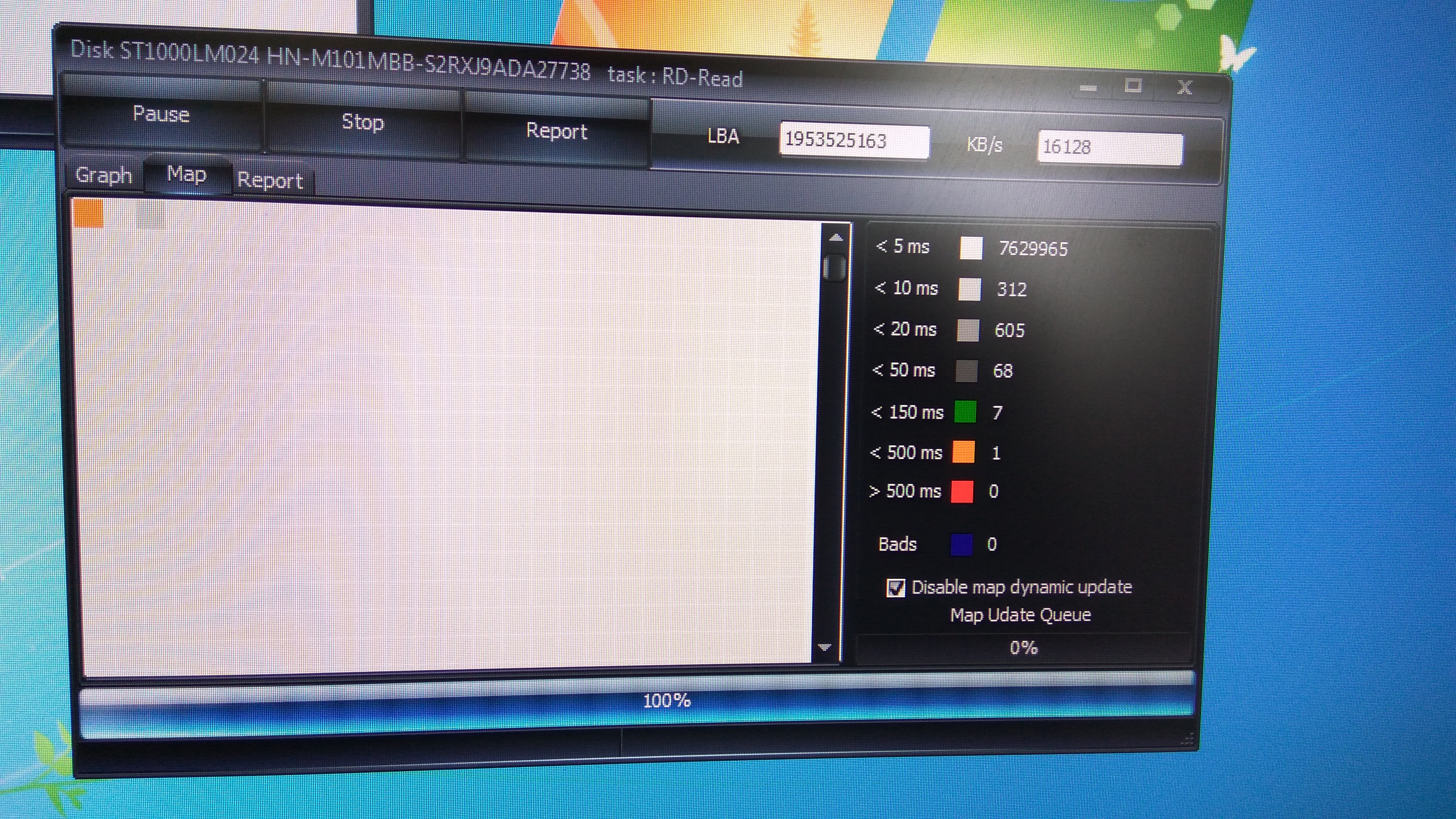
Task: Click the map scrollbar down arrow
Action: [x=825, y=647]
